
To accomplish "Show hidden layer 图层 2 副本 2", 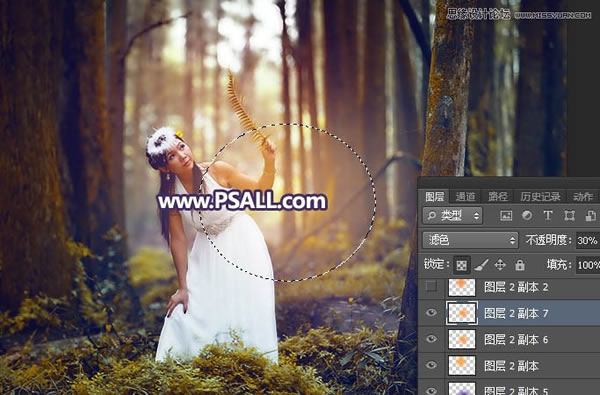I will (x=431, y=286).
